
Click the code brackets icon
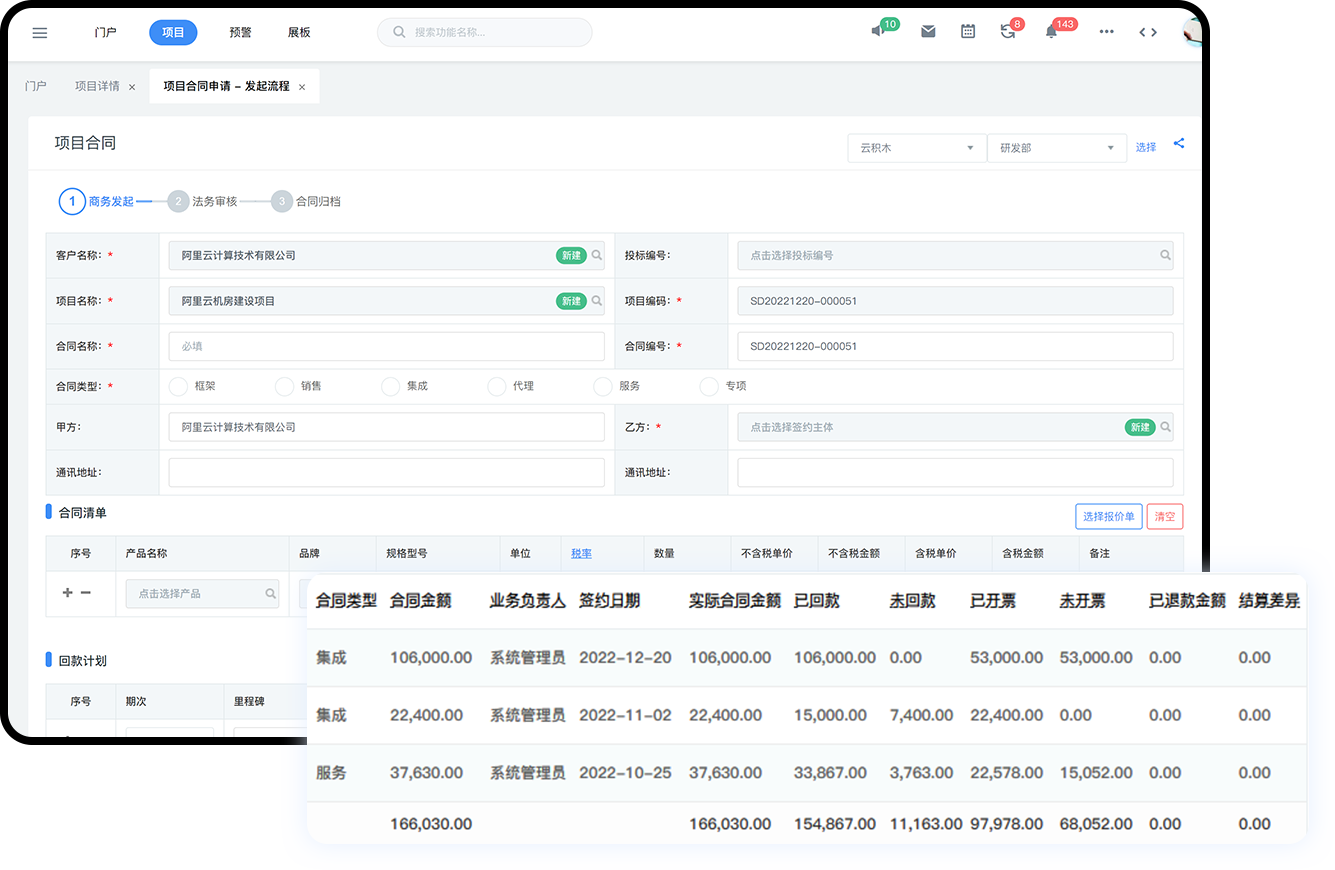point(1148,32)
